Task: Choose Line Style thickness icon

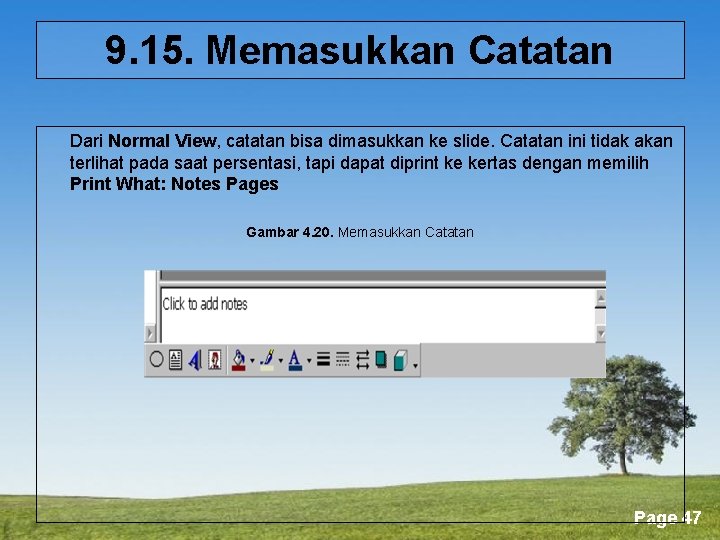Action: pyautogui.click(x=323, y=359)
